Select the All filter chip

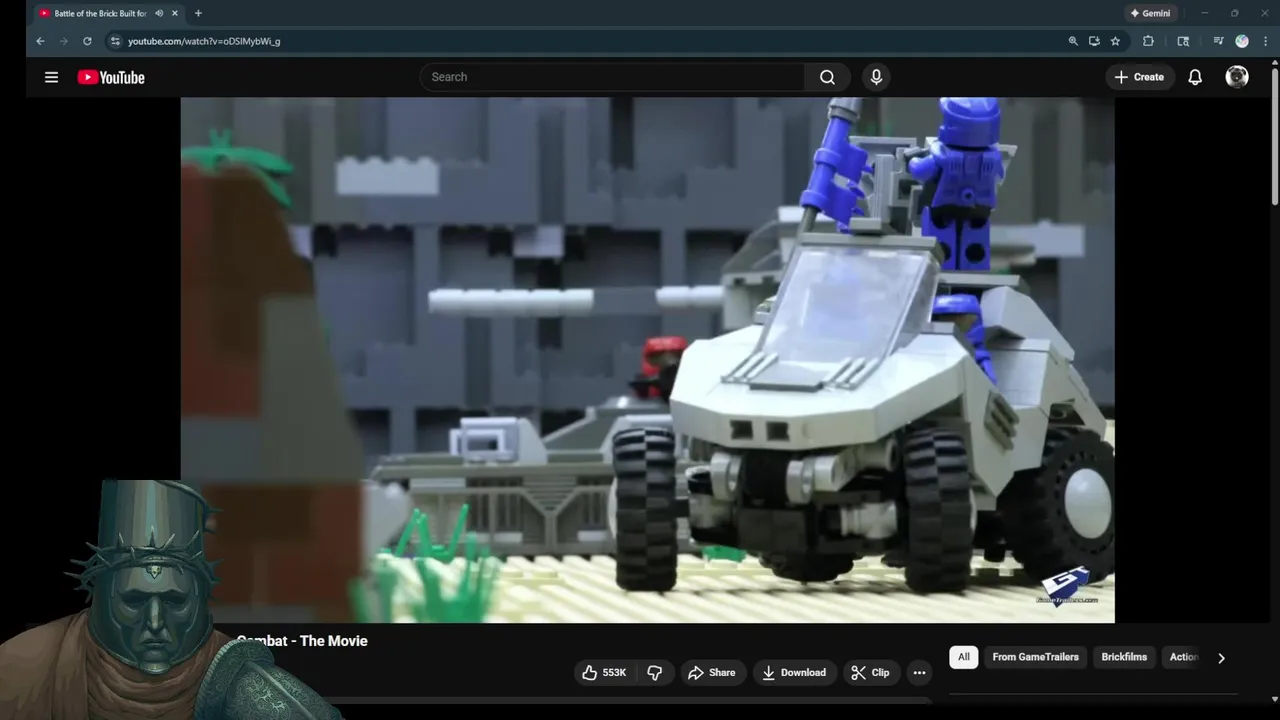pyautogui.click(x=964, y=657)
